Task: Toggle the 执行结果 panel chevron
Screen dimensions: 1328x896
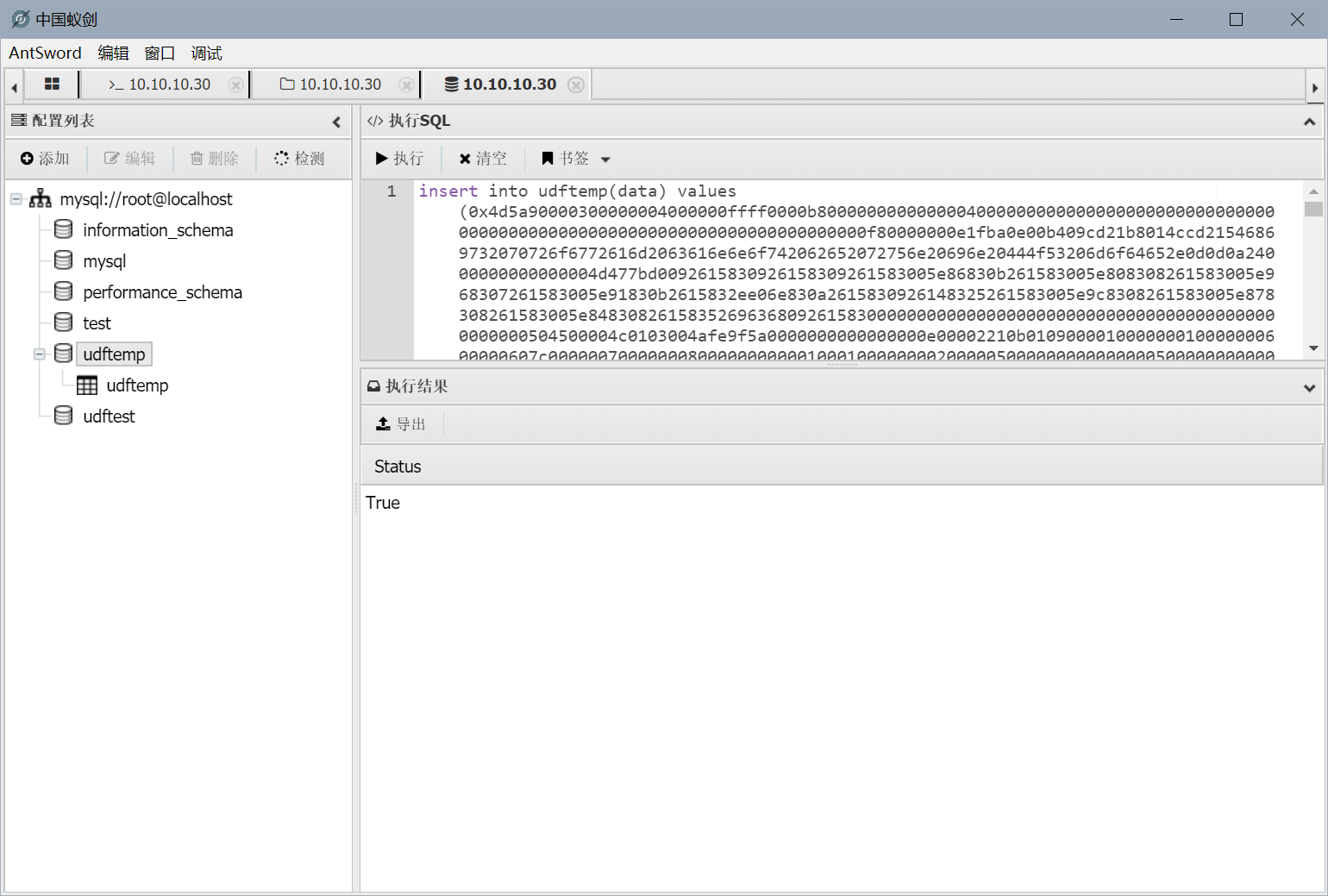Action: click(1309, 387)
